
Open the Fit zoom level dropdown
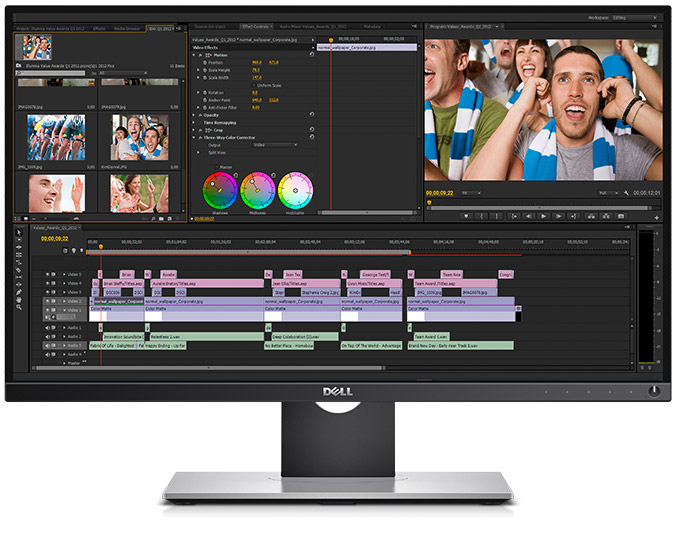(x=471, y=192)
